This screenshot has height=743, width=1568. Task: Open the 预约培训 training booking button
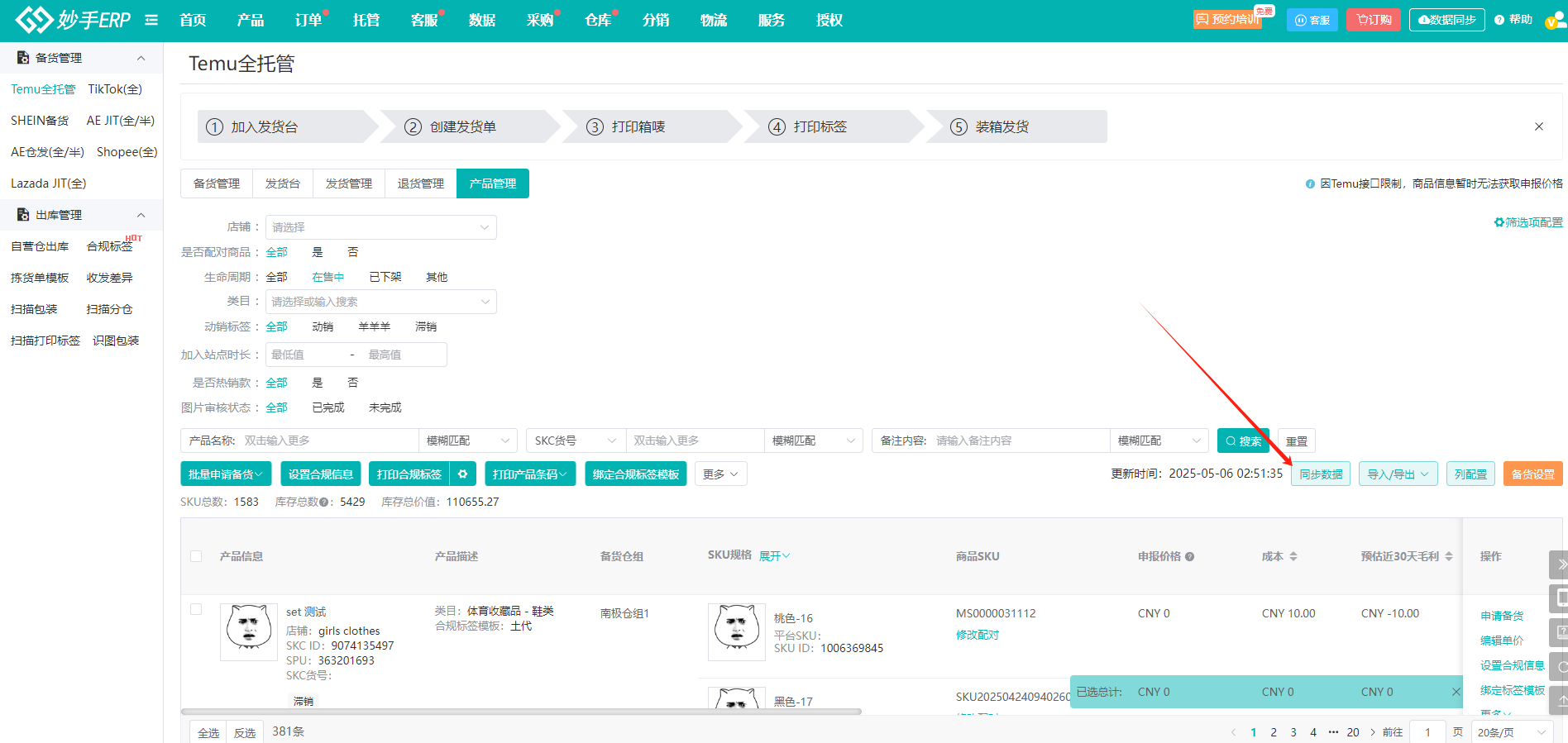(1227, 19)
